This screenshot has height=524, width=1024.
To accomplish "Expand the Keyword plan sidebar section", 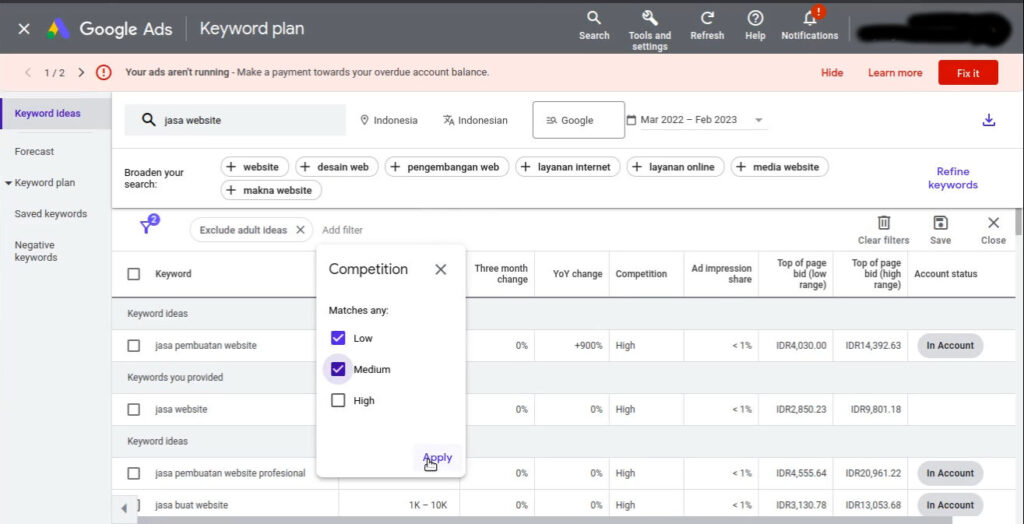I will point(40,183).
